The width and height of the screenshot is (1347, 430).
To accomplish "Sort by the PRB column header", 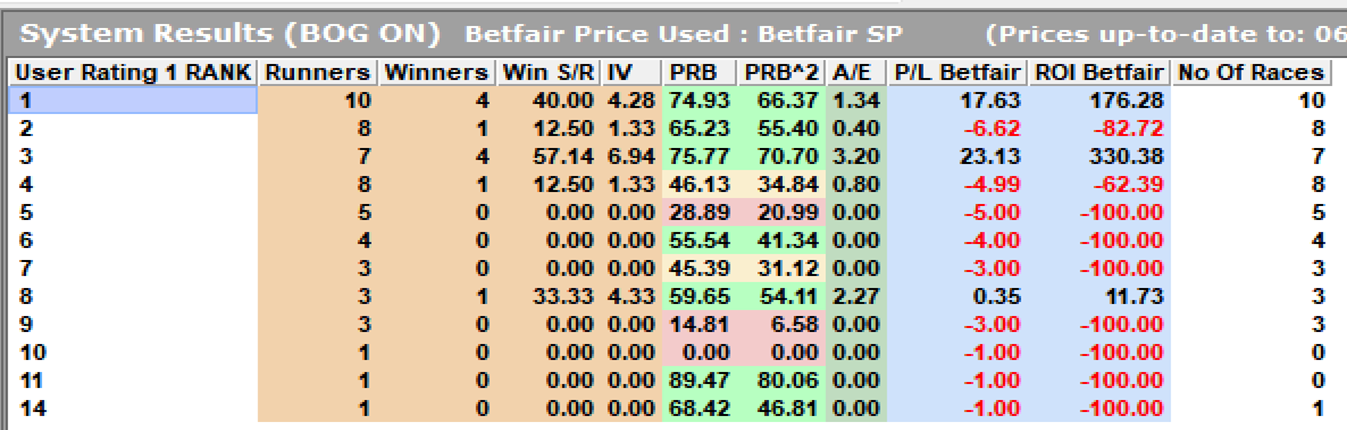I will coord(699,72).
